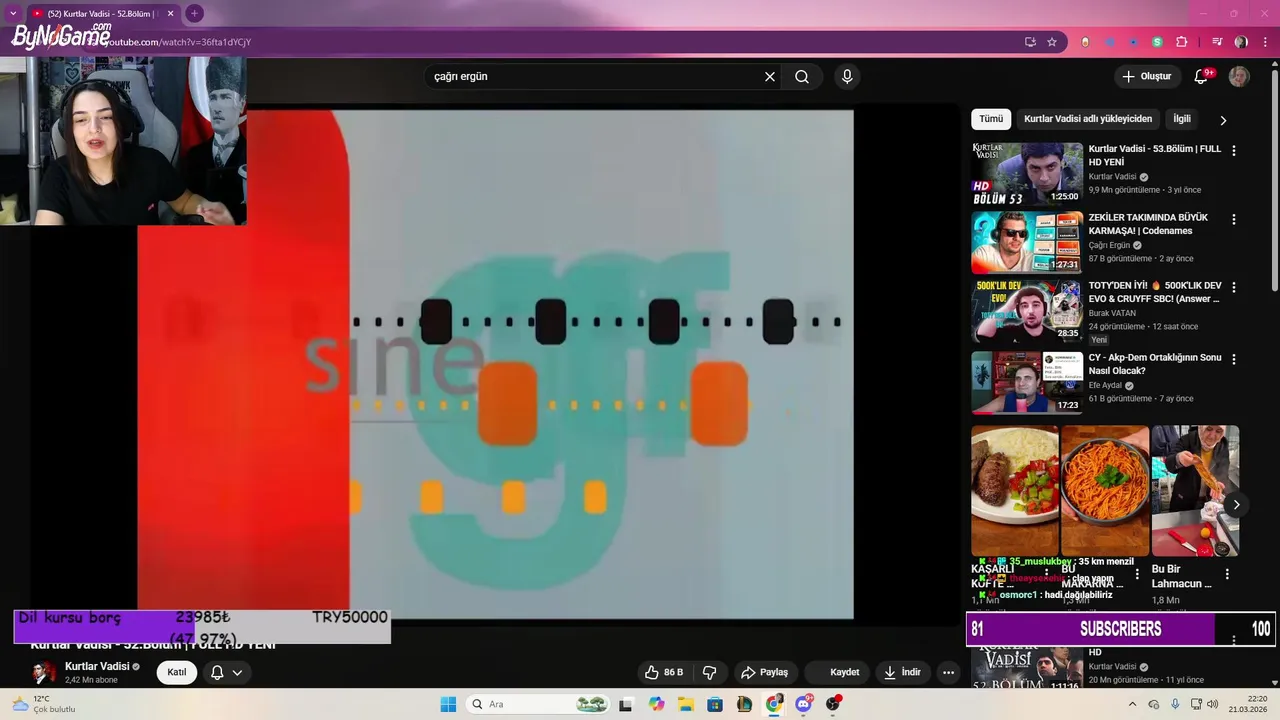This screenshot has width=1280, height=720.
Task: Select the İlgili filter chip
Action: tap(1182, 119)
